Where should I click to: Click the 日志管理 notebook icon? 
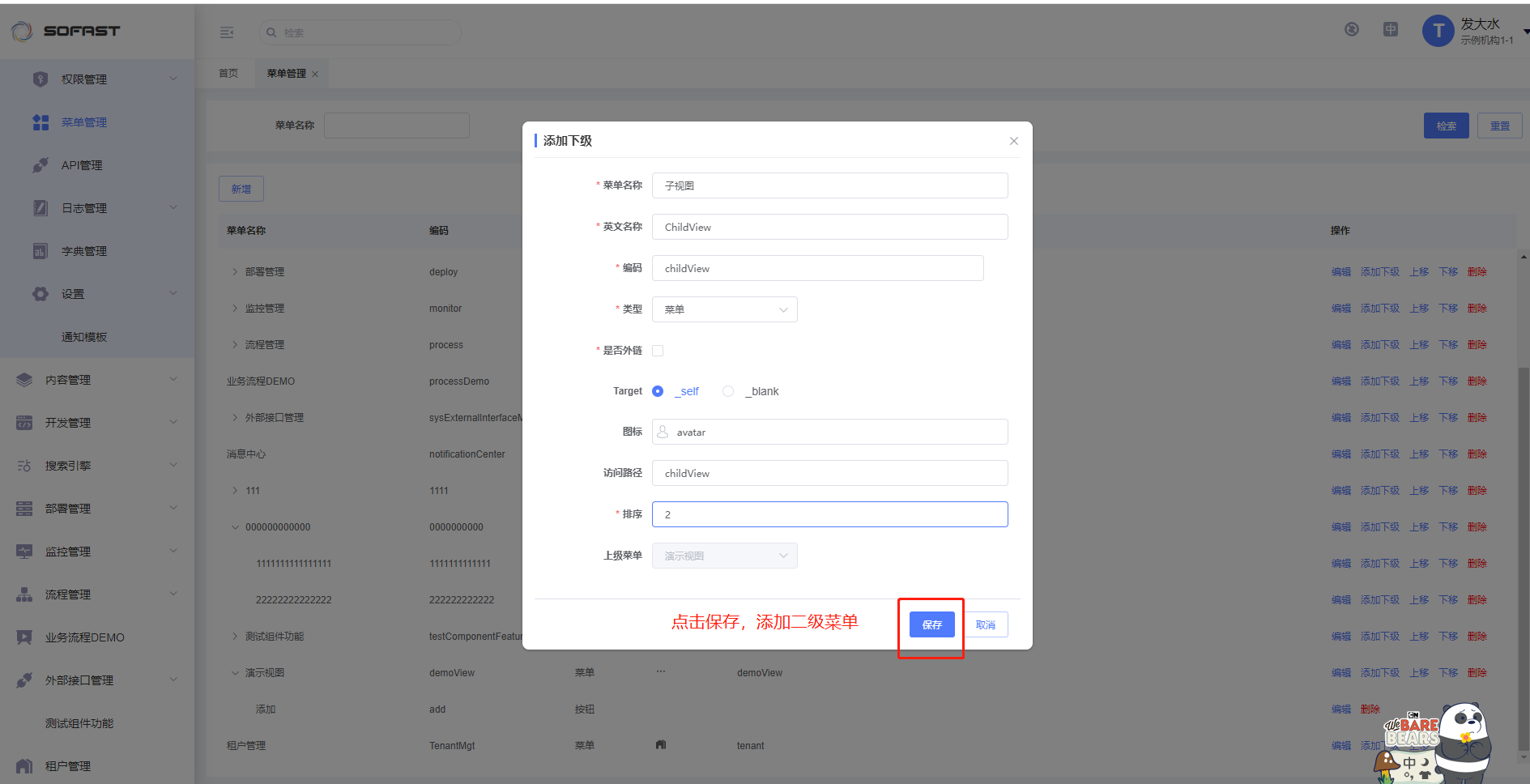[x=40, y=208]
